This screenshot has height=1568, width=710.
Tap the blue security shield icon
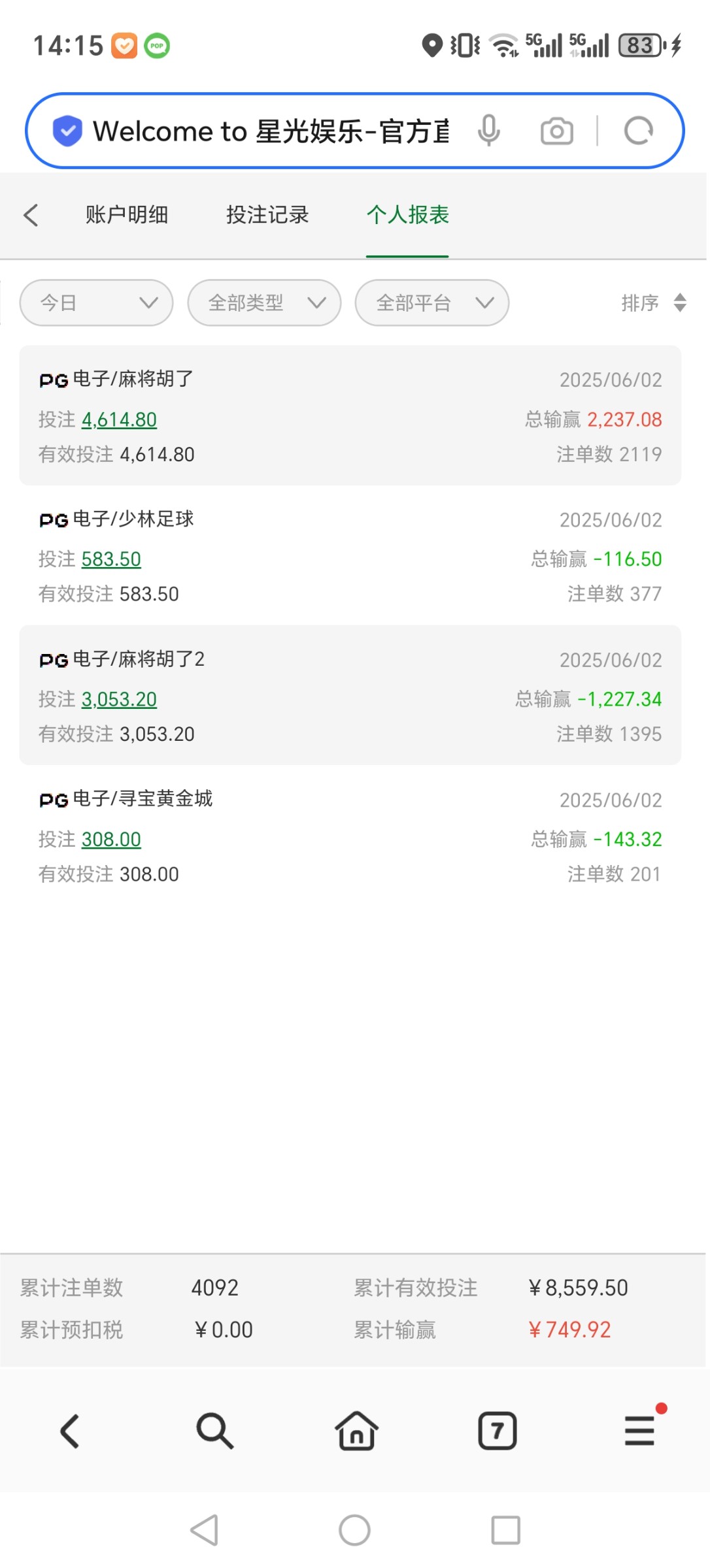(67, 131)
